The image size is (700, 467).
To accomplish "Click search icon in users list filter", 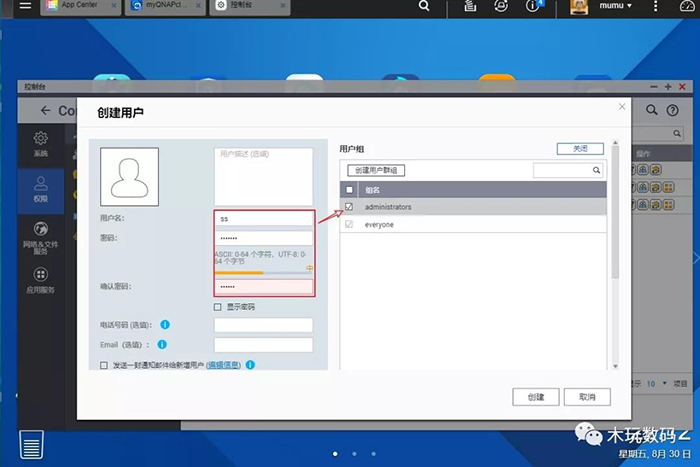I will click(677, 133).
